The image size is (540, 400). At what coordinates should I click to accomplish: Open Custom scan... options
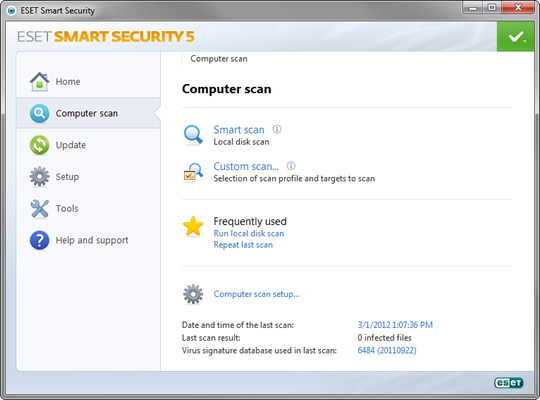[246, 166]
